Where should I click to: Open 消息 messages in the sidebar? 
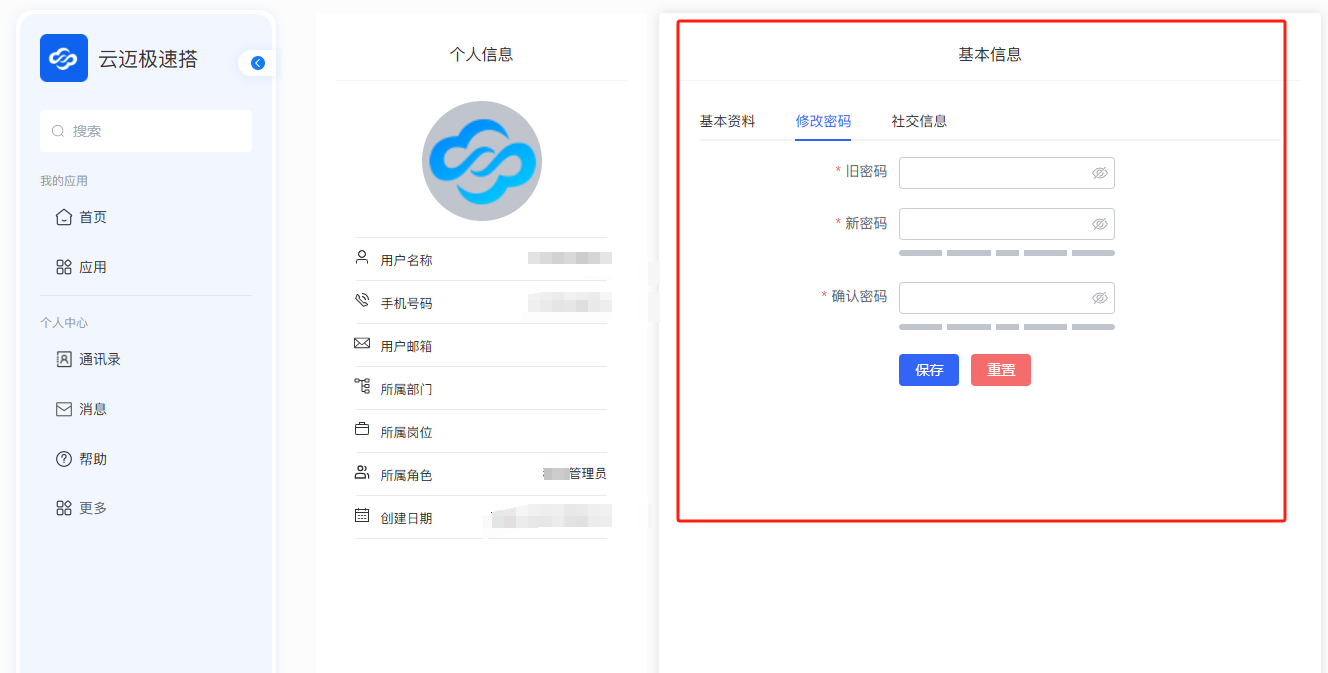[92, 409]
